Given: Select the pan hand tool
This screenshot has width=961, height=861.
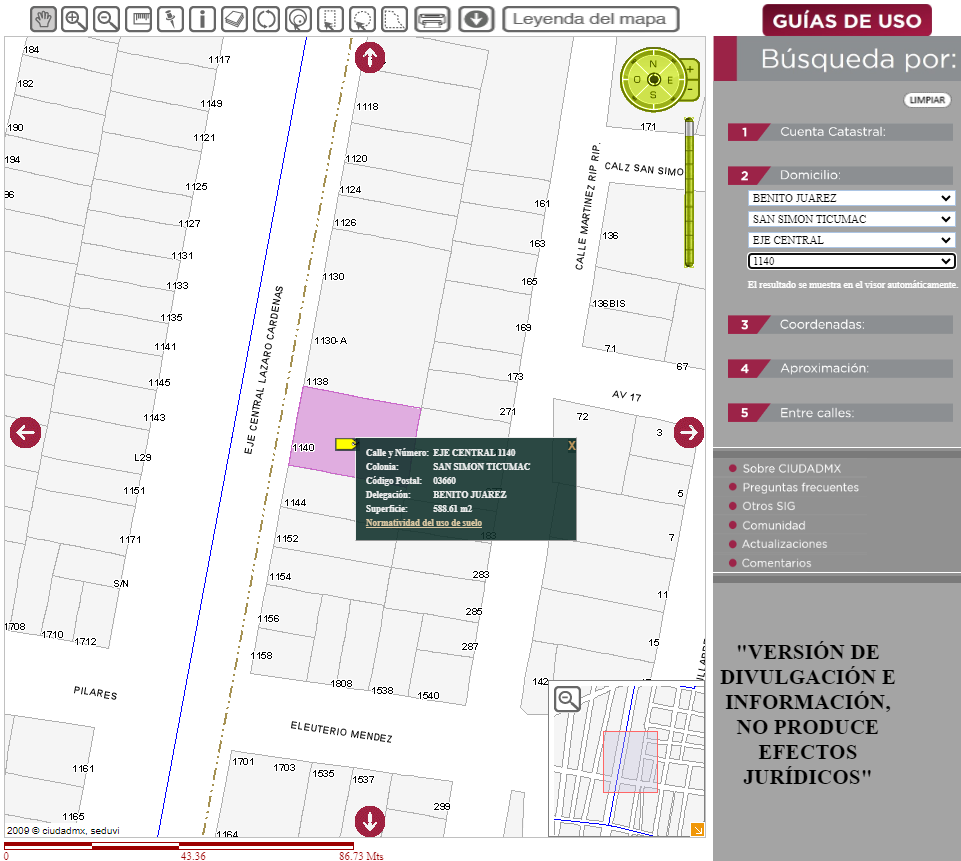Looking at the screenshot, I should (x=44, y=20).
